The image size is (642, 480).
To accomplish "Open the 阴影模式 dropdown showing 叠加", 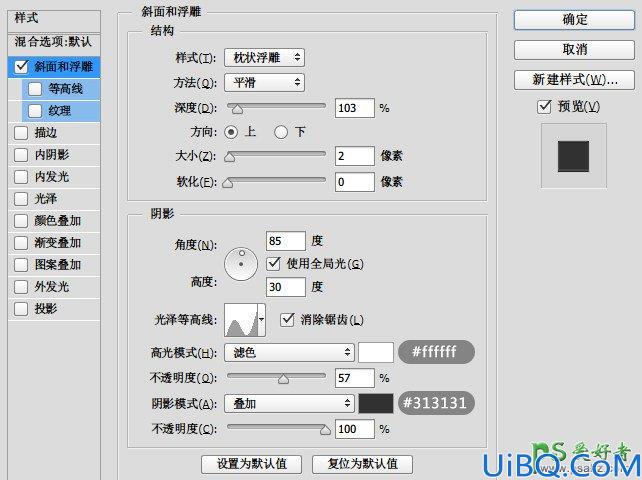I will click(x=289, y=404).
